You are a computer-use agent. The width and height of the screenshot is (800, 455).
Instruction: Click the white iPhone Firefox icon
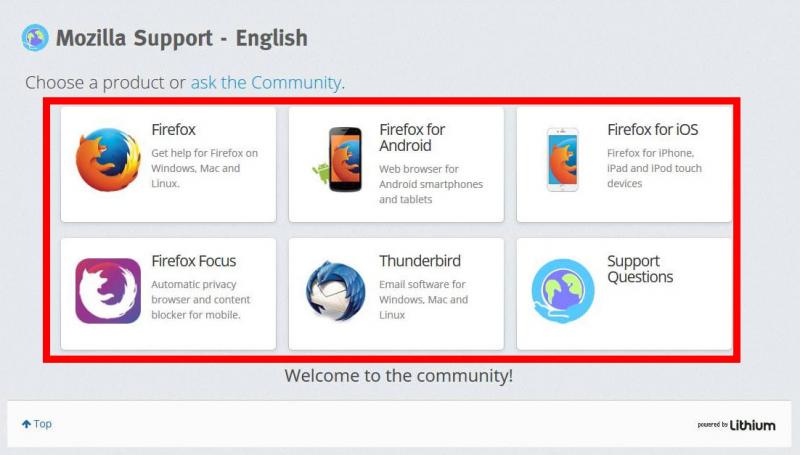563,160
